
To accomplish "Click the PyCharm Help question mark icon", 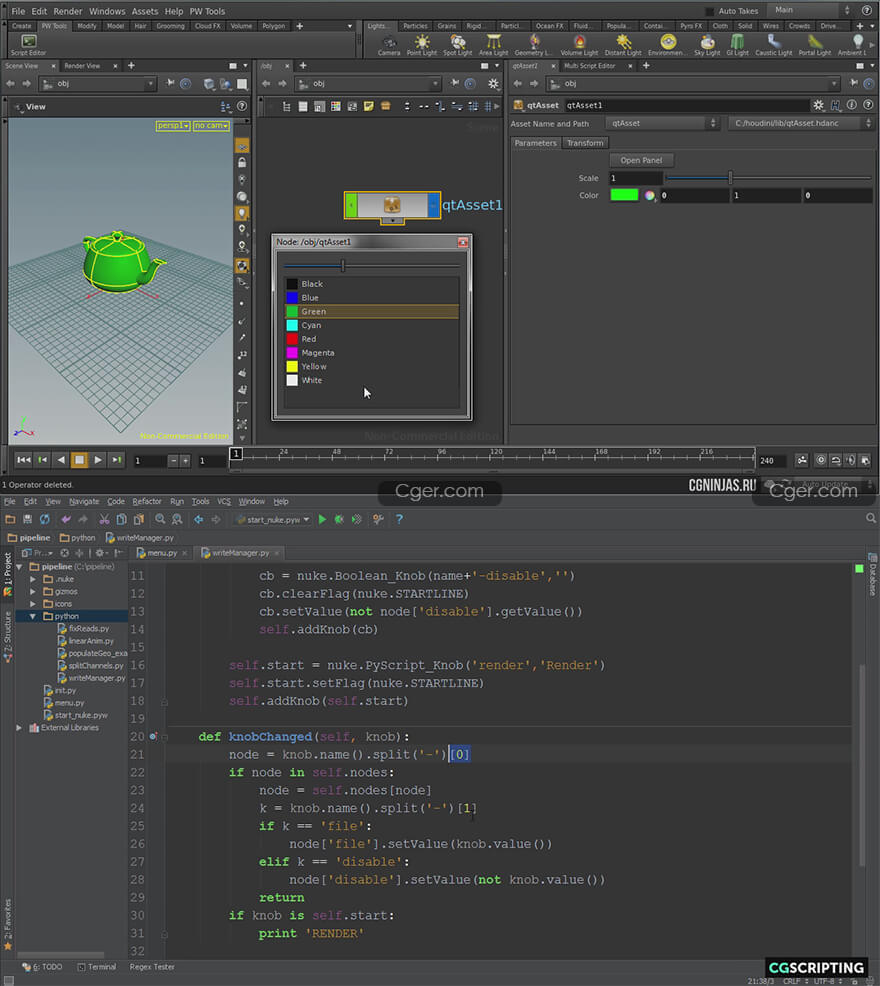I will 399,519.
